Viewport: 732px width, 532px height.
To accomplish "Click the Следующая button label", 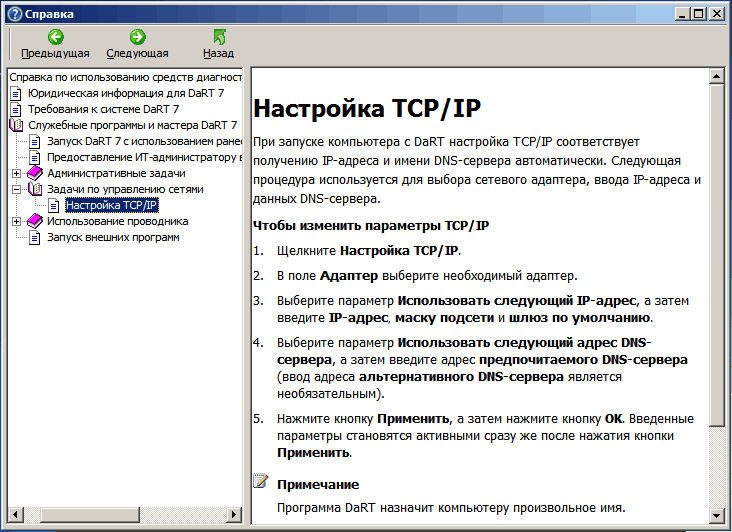I will tap(137, 53).
